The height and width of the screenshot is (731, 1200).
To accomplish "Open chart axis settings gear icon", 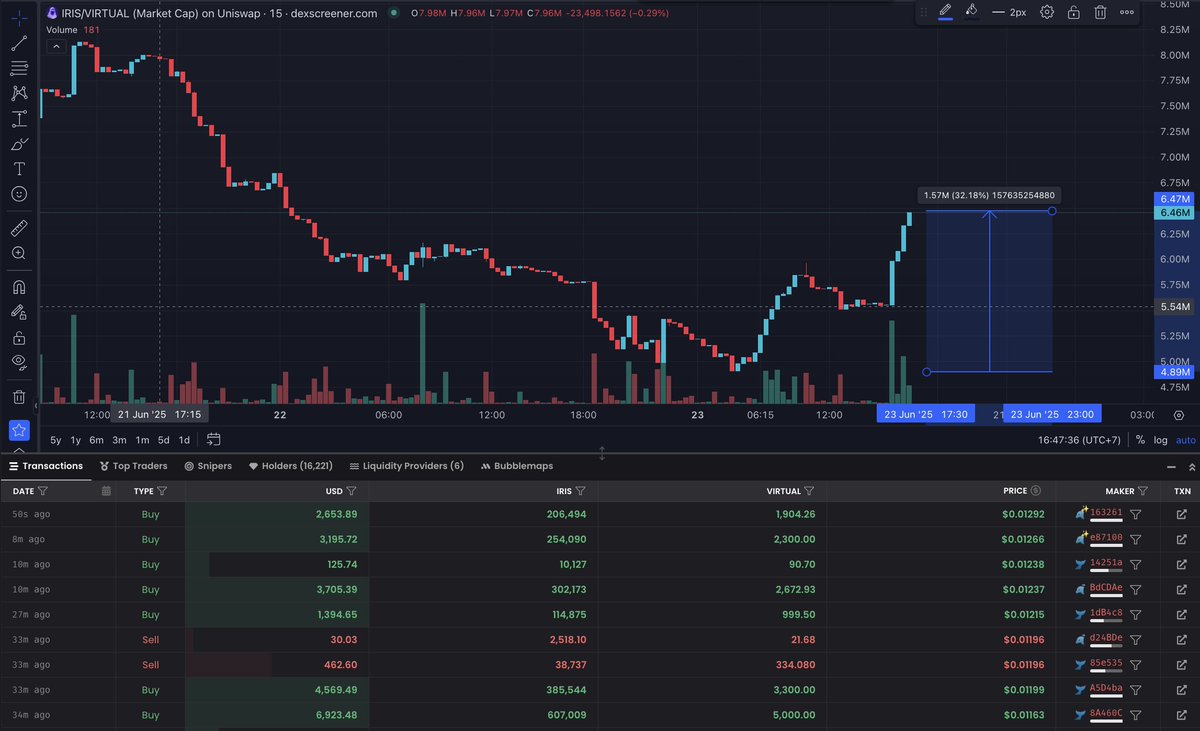I will [1181, 415].
